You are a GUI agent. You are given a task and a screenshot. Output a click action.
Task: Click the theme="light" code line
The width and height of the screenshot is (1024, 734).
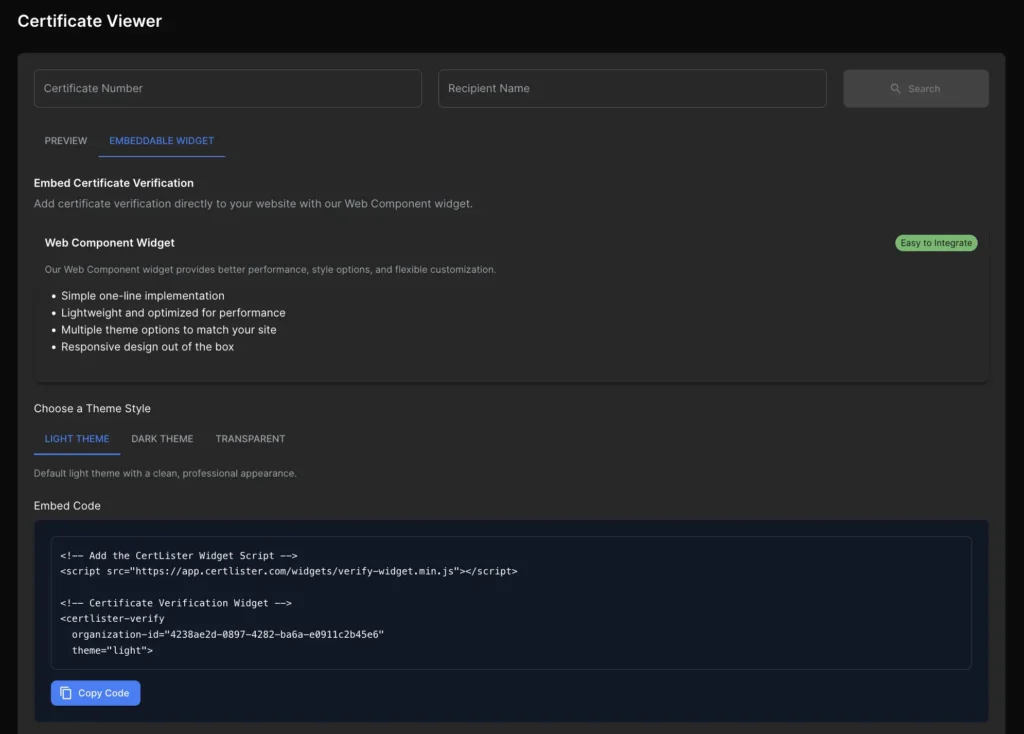(x=112, y=650)
